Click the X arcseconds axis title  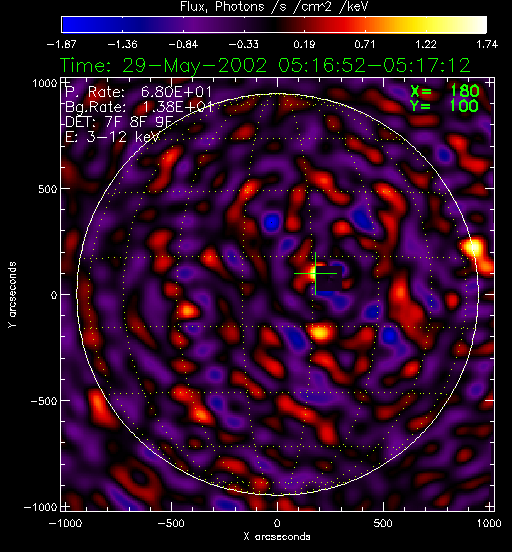[277, 537]
